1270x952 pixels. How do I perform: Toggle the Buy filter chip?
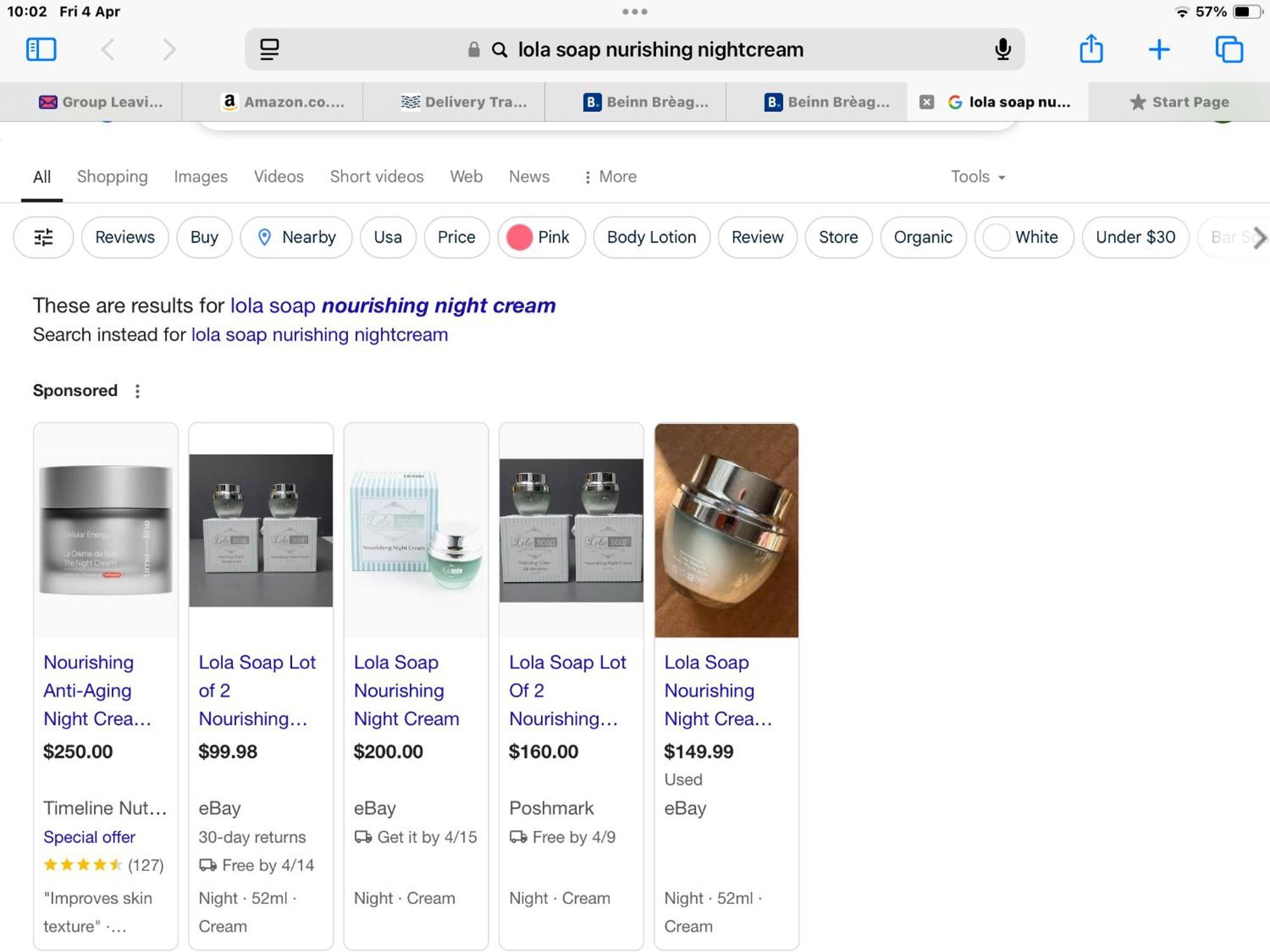click(x=204, y=237)
